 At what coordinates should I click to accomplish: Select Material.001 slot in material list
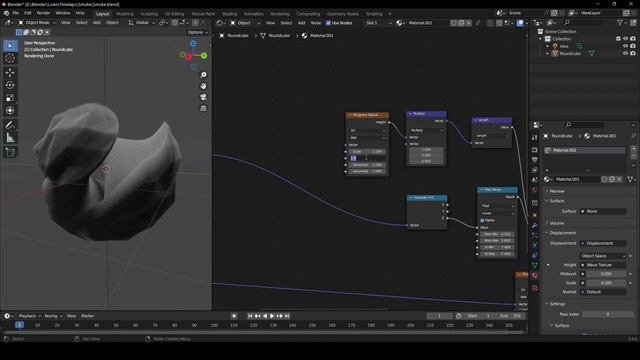tap(584, 150)
